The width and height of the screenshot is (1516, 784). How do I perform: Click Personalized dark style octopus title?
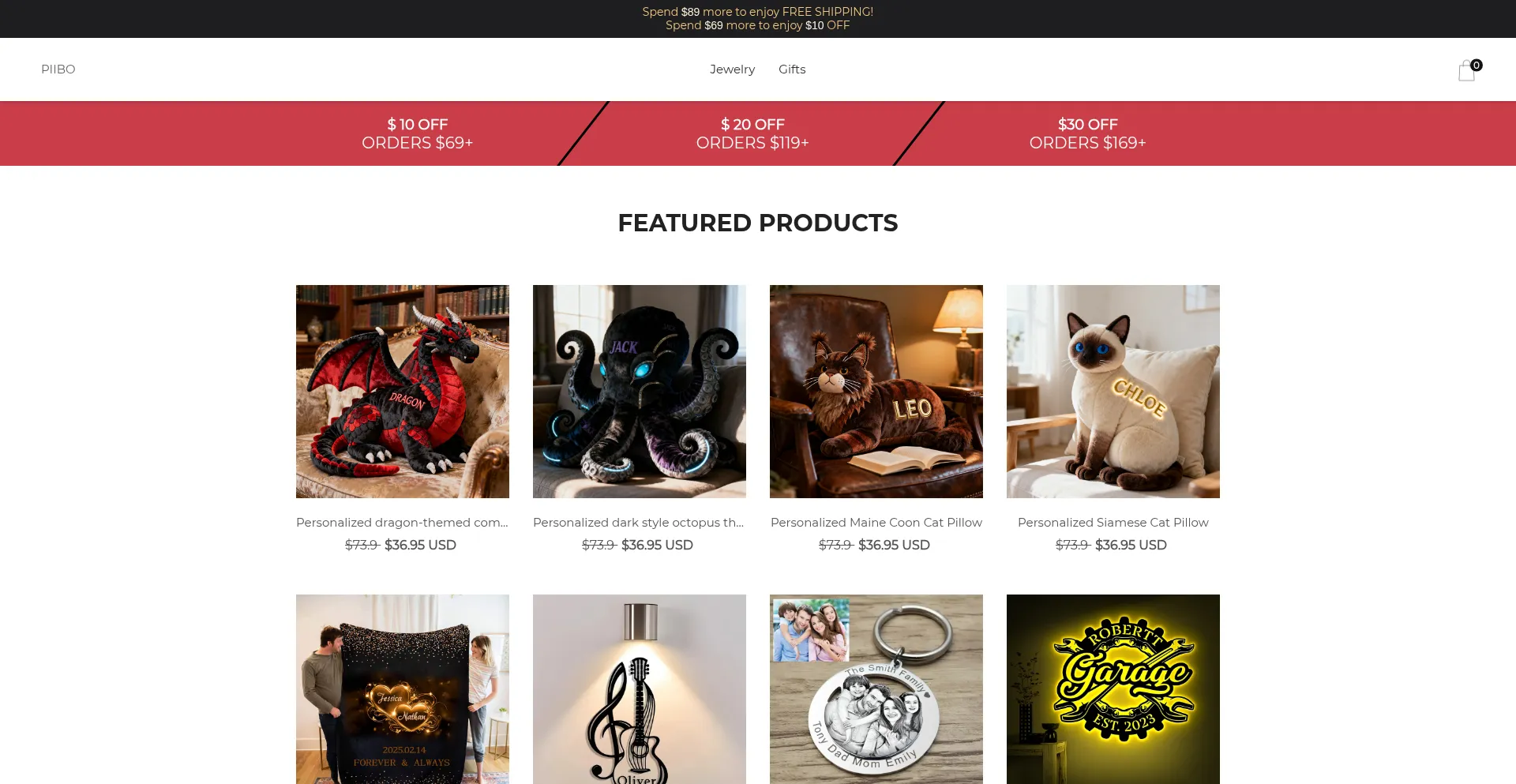(640, 523)
